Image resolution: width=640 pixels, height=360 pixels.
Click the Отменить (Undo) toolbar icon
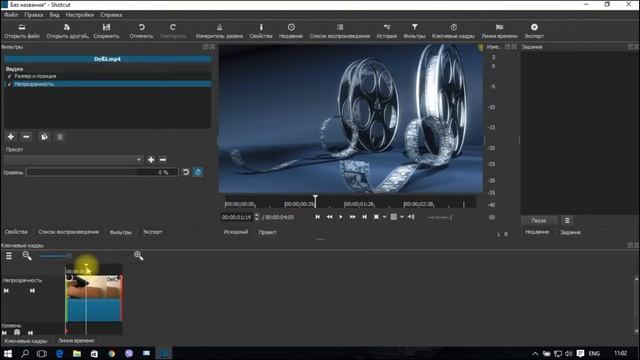(x=142, y=27)
